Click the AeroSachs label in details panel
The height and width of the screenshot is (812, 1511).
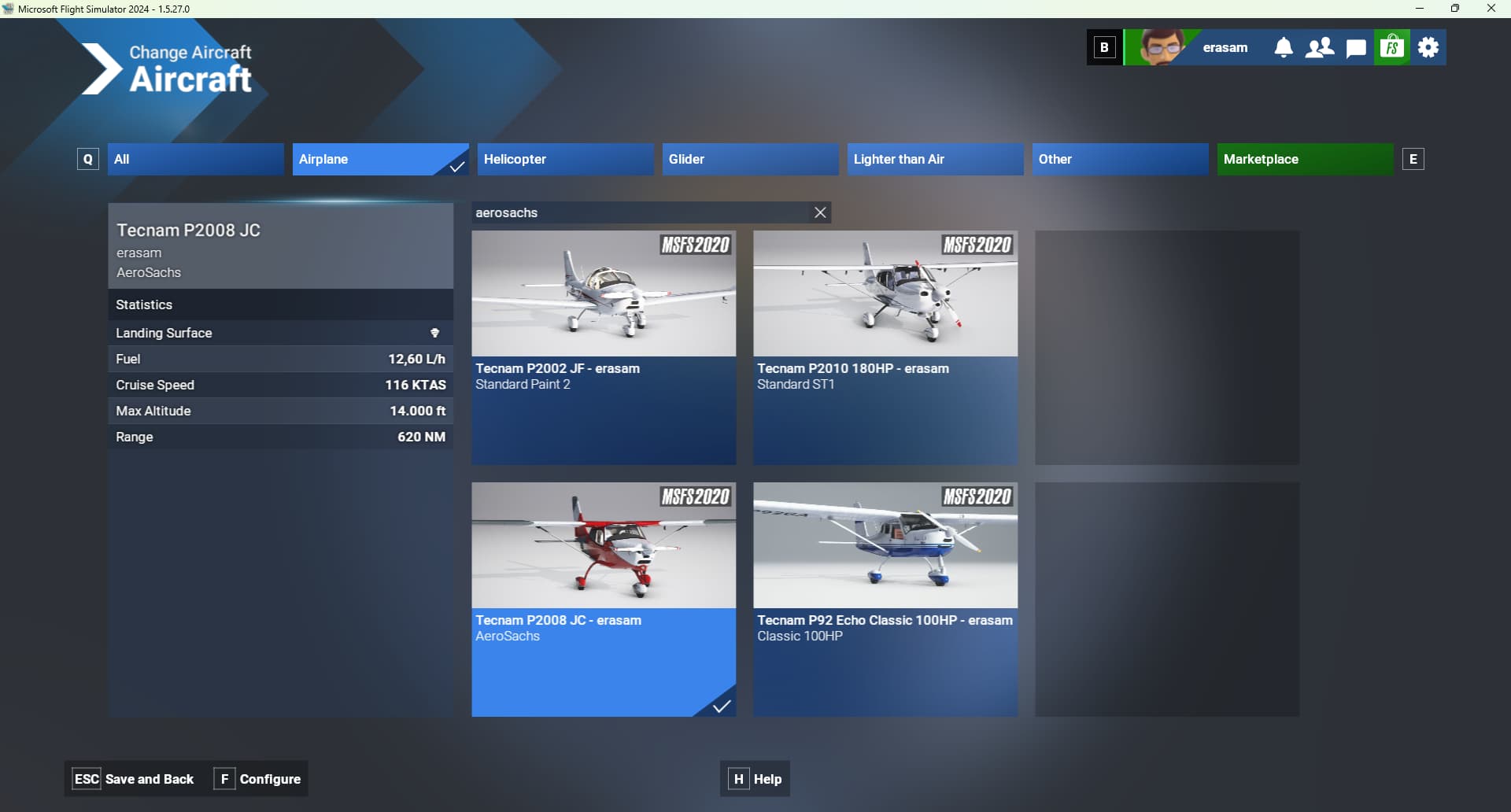point(149,272)
